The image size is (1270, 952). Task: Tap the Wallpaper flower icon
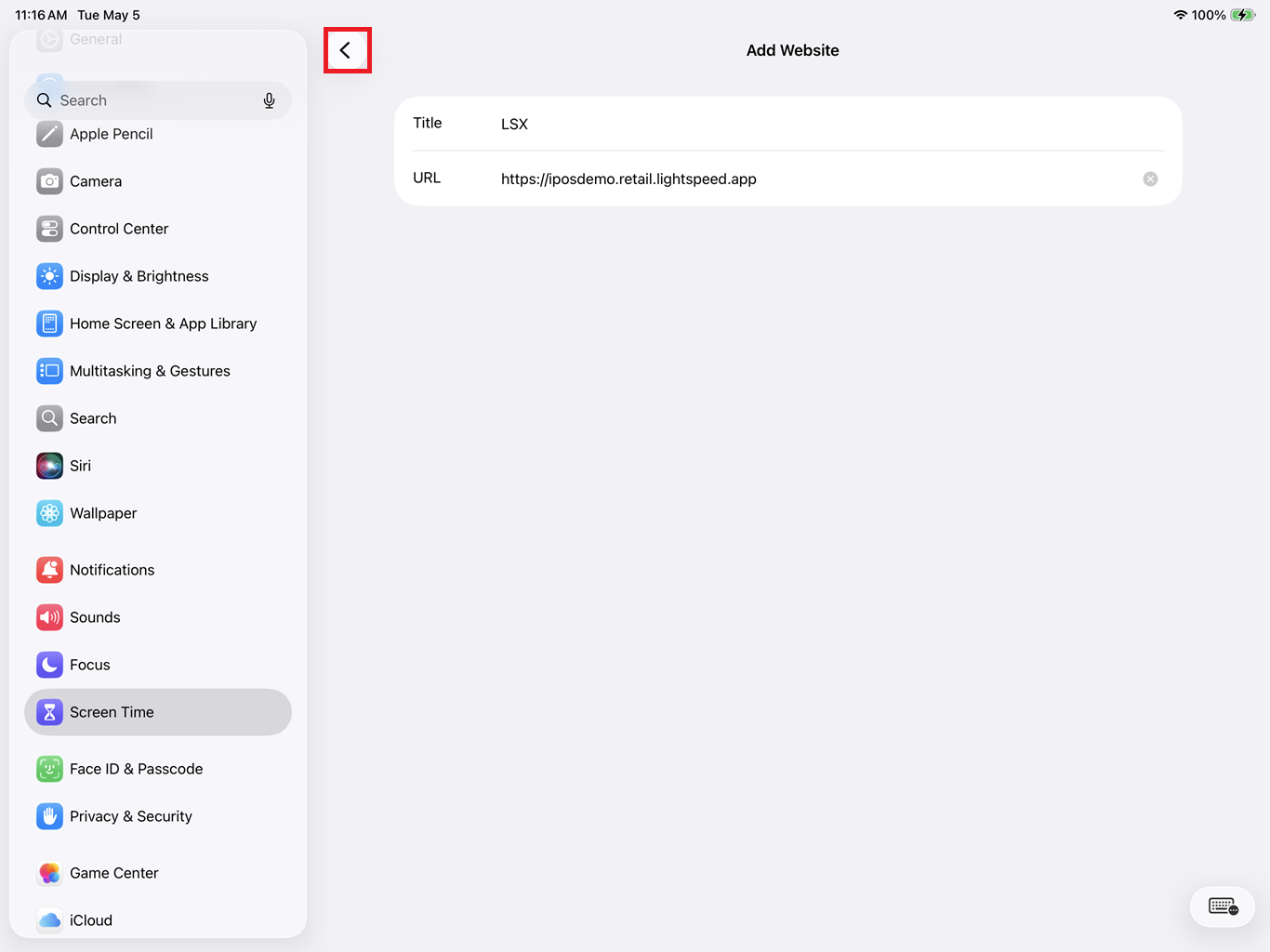pyautogui.click(x=50, y=513)
